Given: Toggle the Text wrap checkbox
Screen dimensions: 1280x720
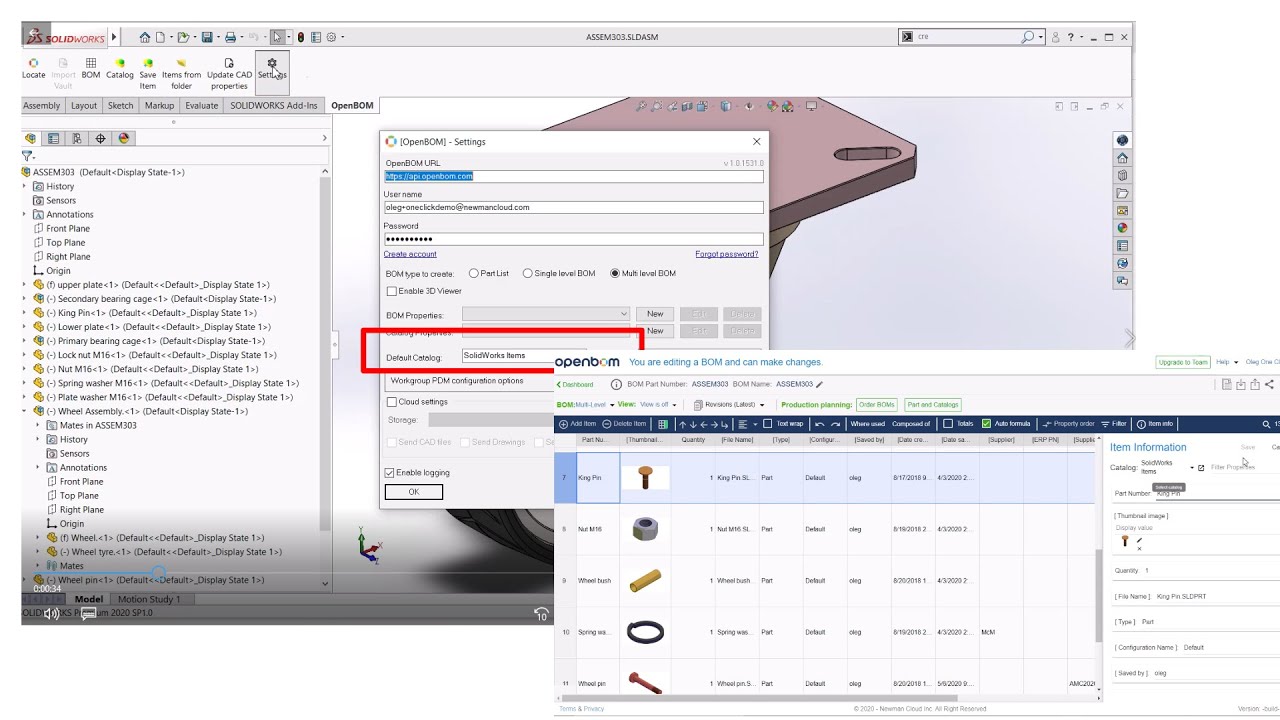Looking at the screenshot, I should coord(767,424).
